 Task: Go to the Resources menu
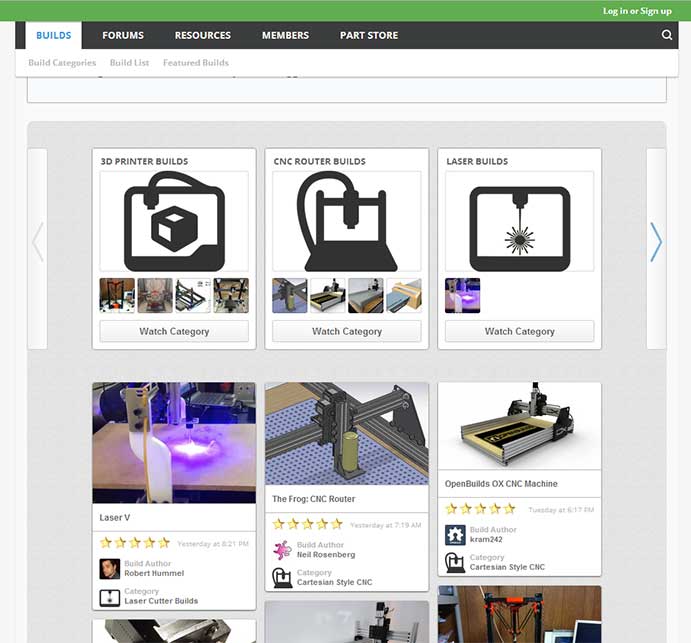[202, 36]
